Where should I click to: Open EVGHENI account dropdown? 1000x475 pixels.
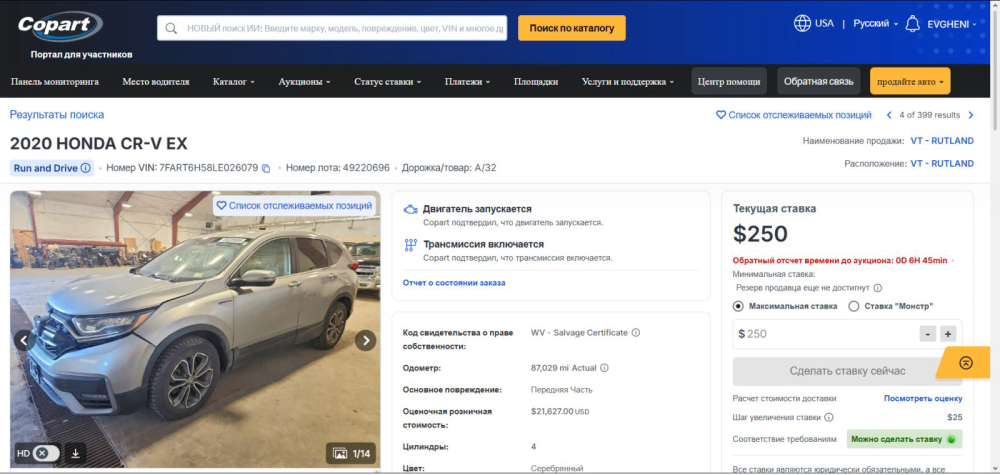click(952, 24)
